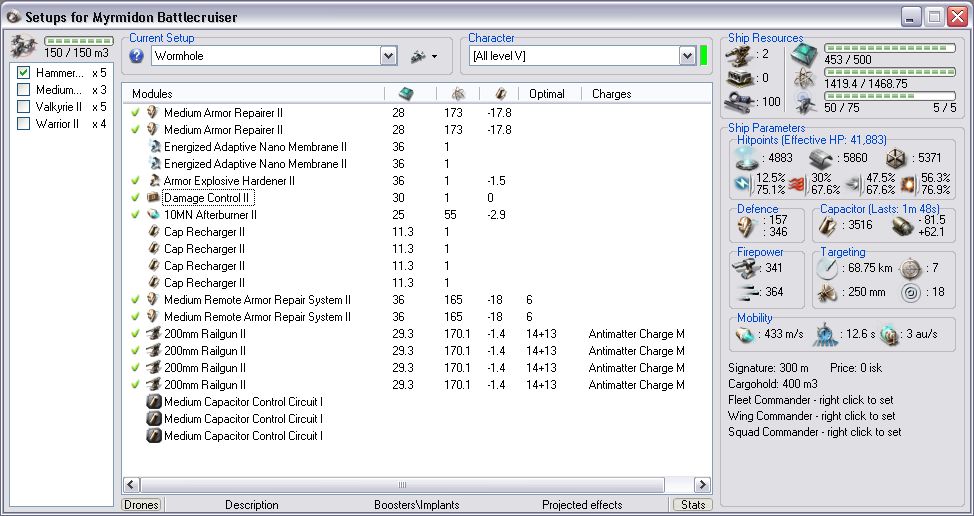Select the first Medium Remote Armor Repair System II
Screen dimensions: 974x516
[x=257, y=299]
